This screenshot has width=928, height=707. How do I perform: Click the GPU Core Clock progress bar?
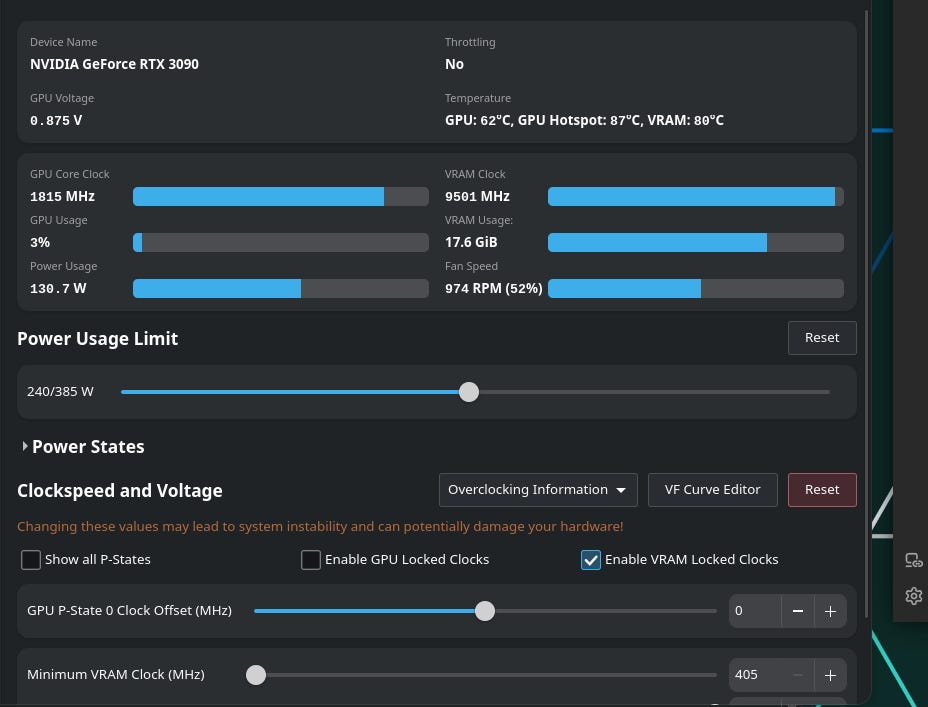tap(281, 196)
